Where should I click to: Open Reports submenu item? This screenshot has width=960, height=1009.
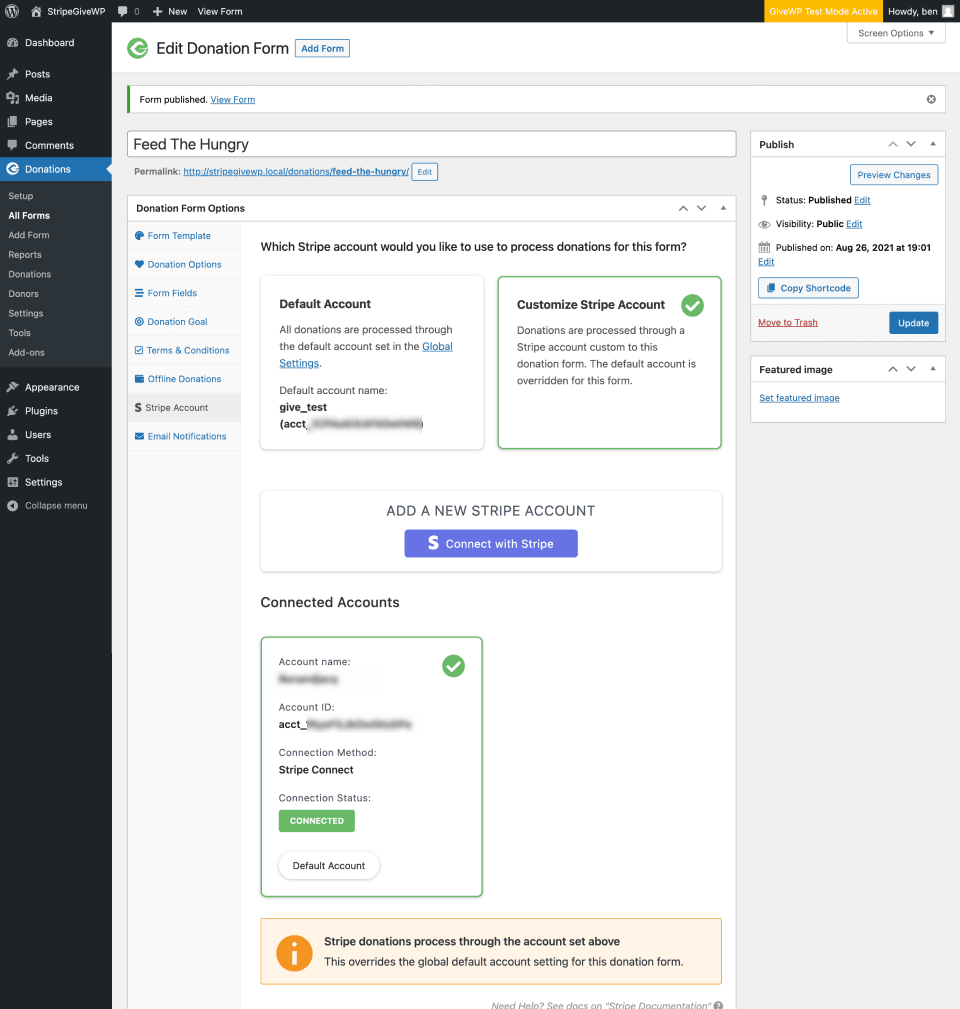(25, 255)
